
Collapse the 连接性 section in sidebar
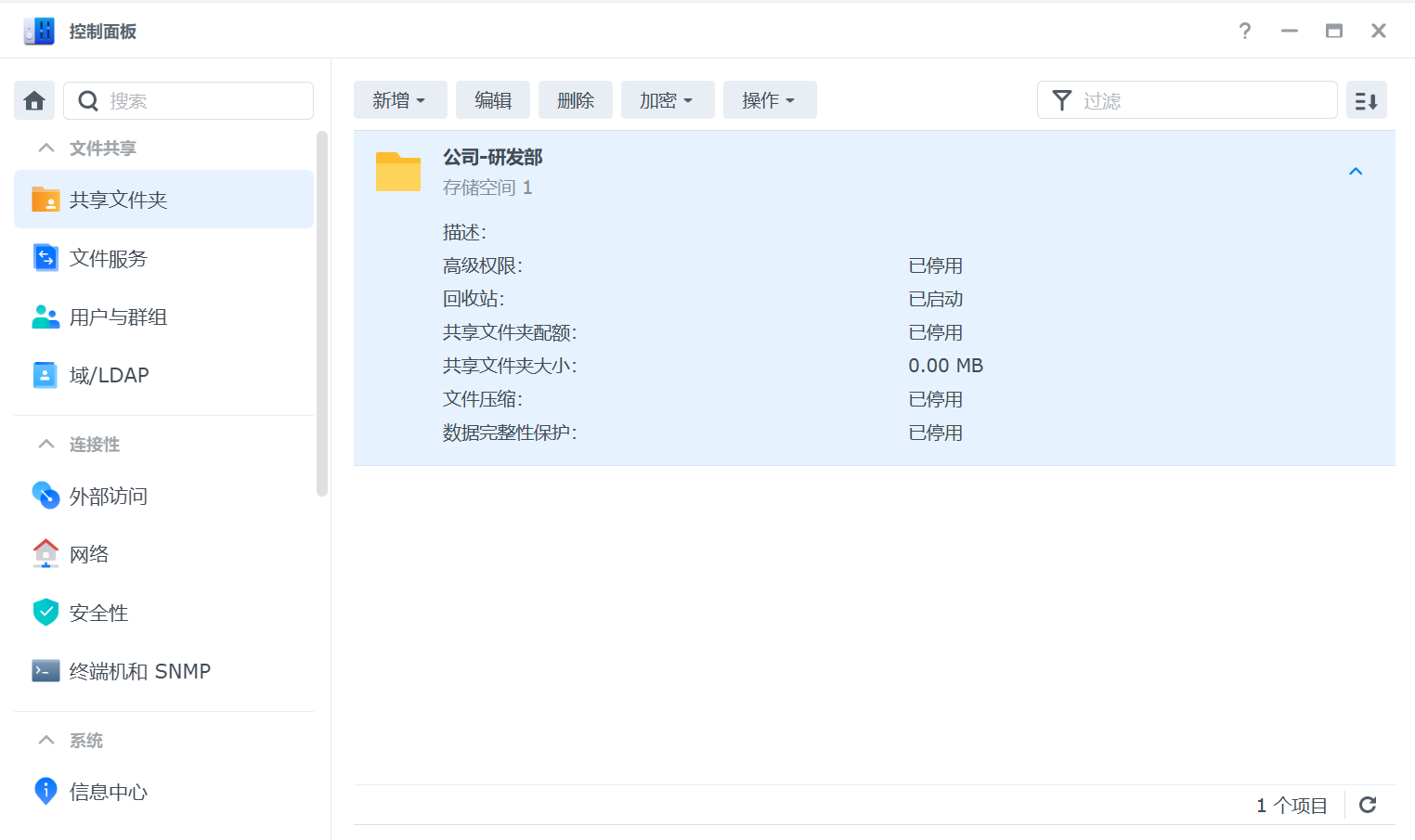[46, 444]
